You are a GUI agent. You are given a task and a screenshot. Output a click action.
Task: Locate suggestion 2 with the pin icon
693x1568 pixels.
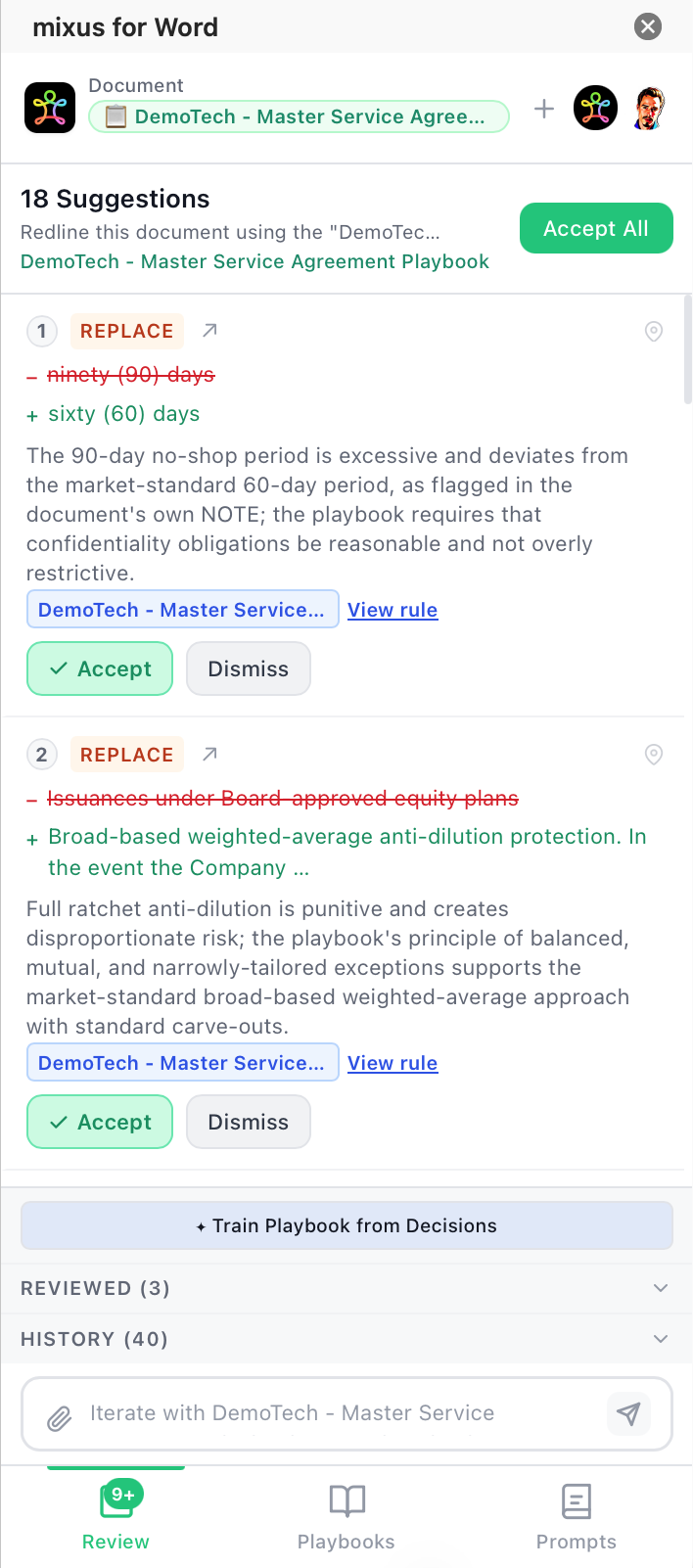point(654,755)
